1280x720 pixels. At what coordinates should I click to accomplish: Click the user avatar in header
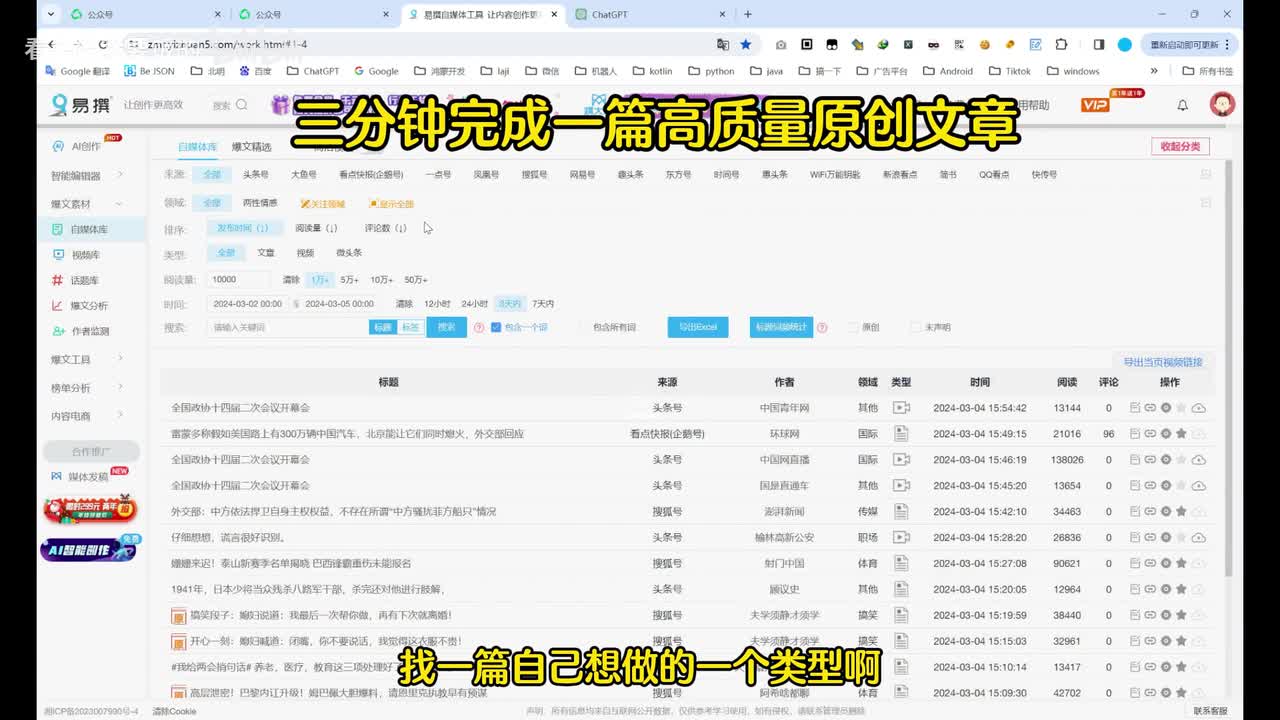(x=1222, y=105)
